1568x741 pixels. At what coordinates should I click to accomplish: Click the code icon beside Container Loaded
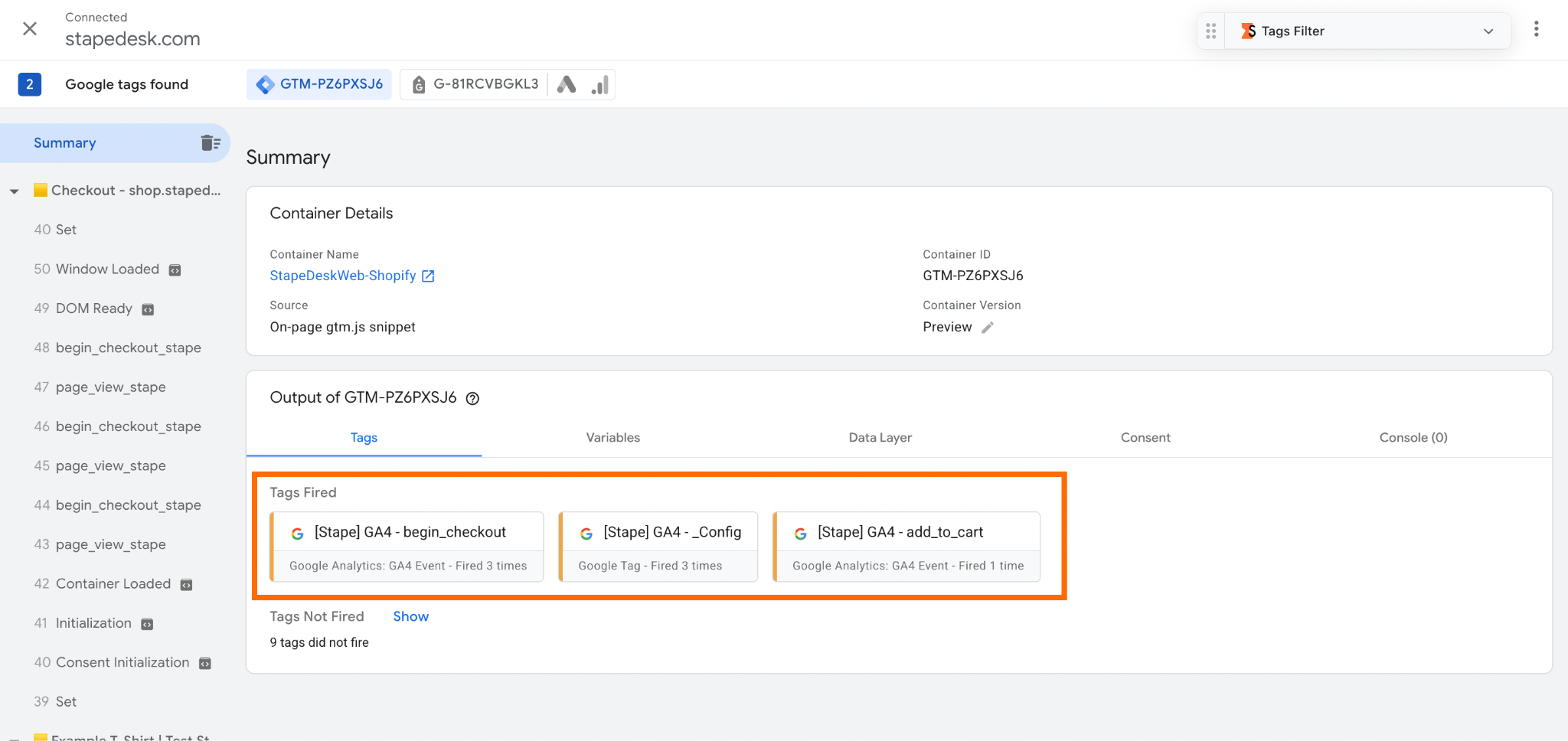tap(186, 585)
